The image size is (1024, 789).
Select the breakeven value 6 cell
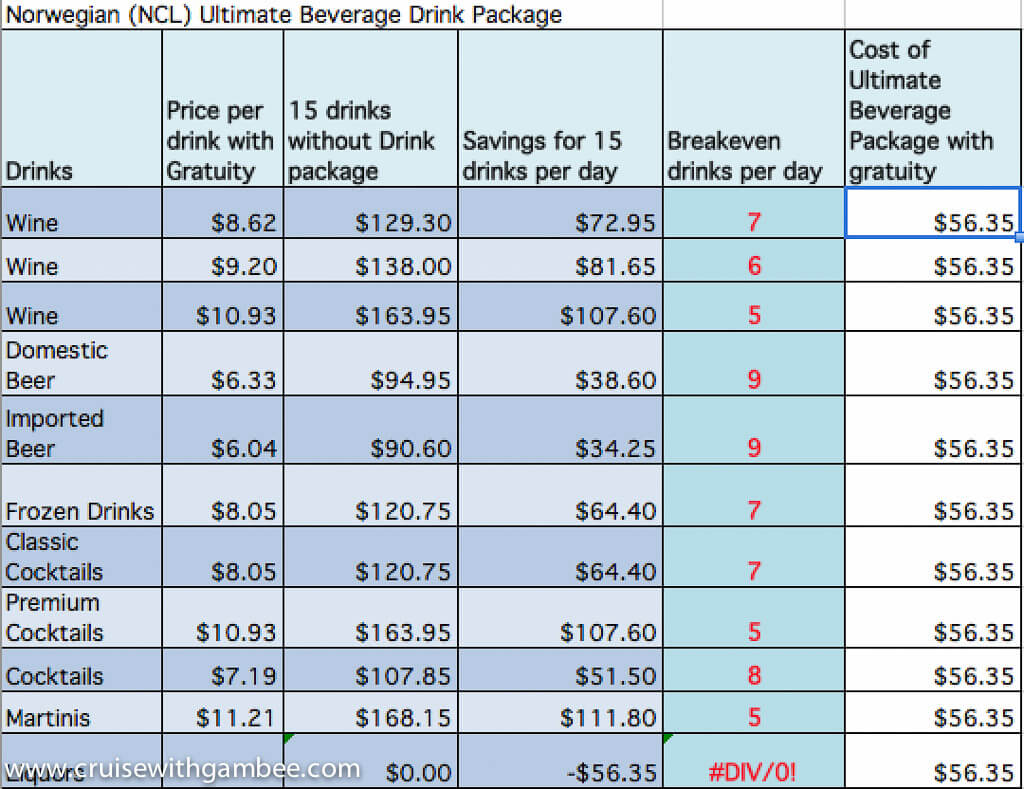pyautogui.click(x=754, y=260)
